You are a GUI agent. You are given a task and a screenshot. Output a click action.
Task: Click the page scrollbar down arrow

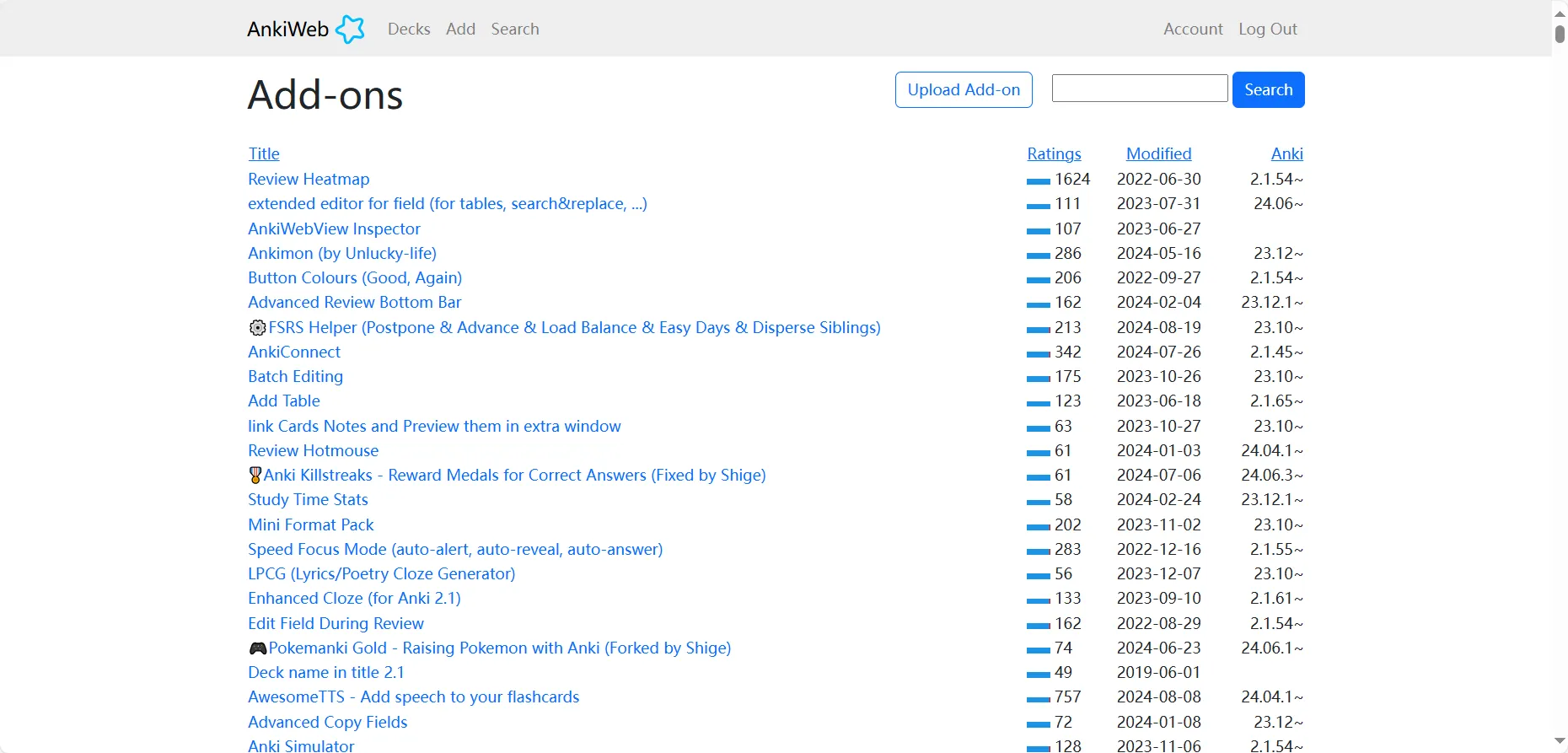[x=1560, y=741]
